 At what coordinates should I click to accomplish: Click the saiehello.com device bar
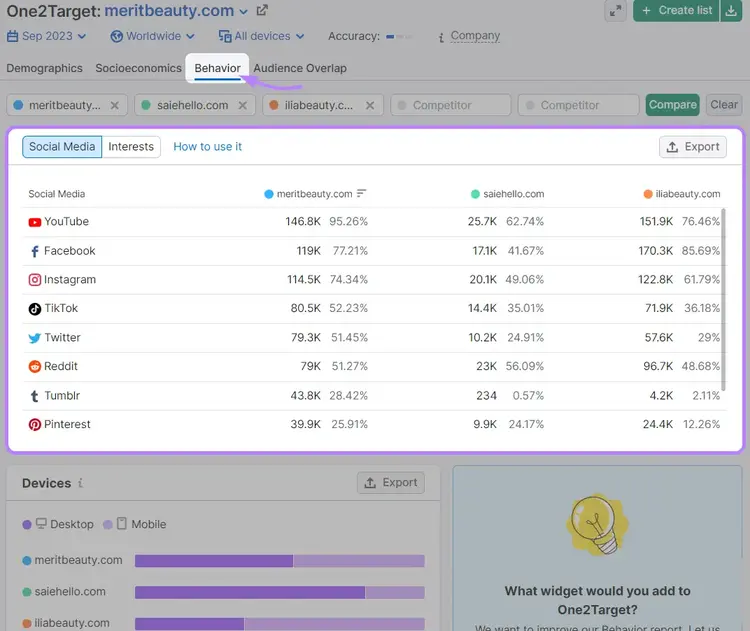click(x=280, y=592)
